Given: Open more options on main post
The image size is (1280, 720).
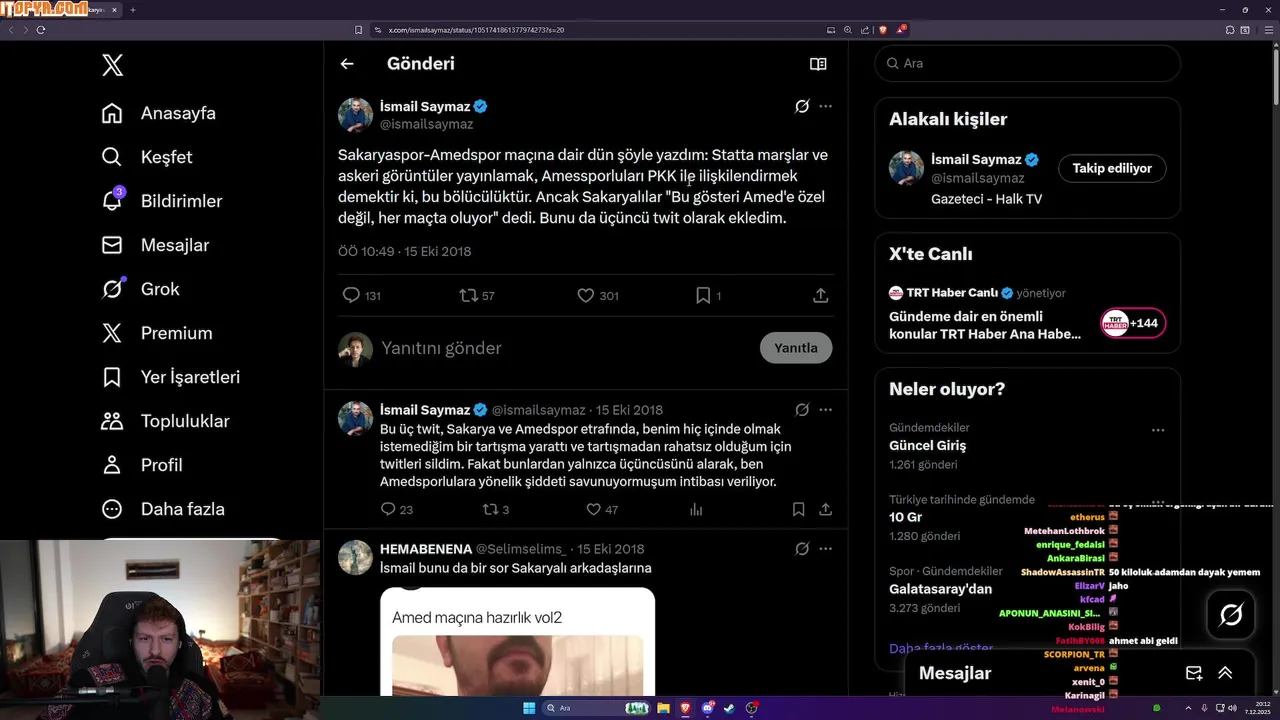Looking at the screenshot, I should [825, 106].
